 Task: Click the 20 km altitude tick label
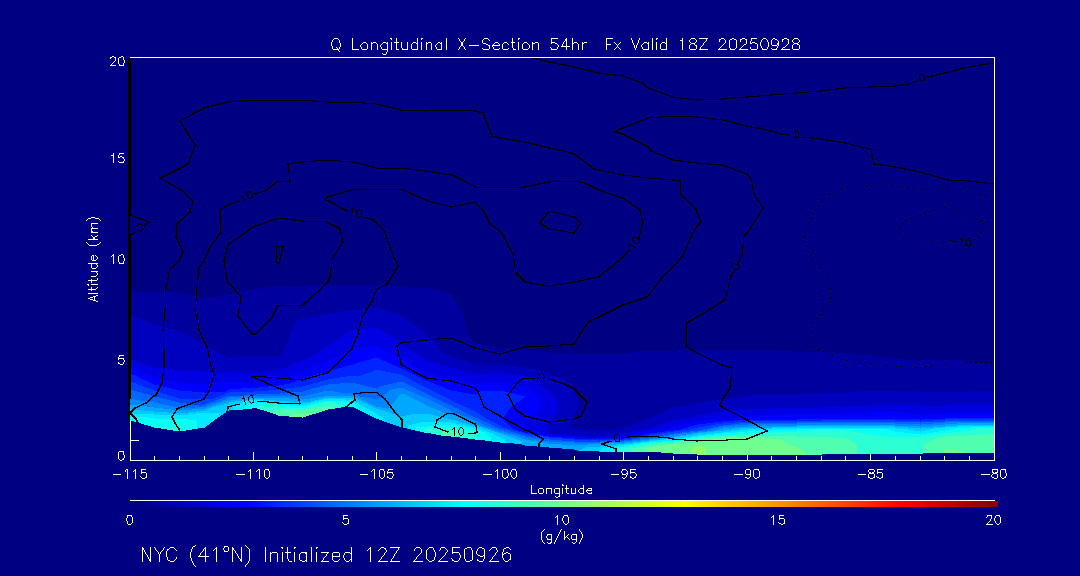point(115,61)
